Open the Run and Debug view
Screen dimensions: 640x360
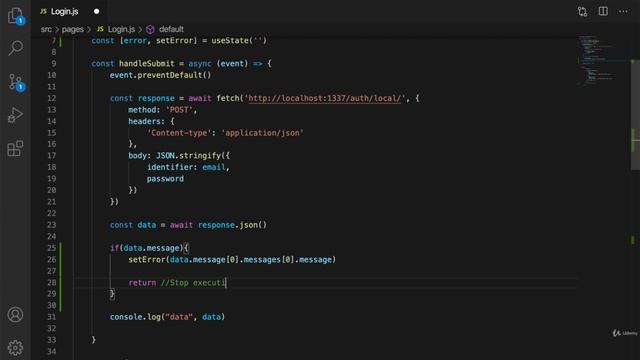tap(15, 115)
